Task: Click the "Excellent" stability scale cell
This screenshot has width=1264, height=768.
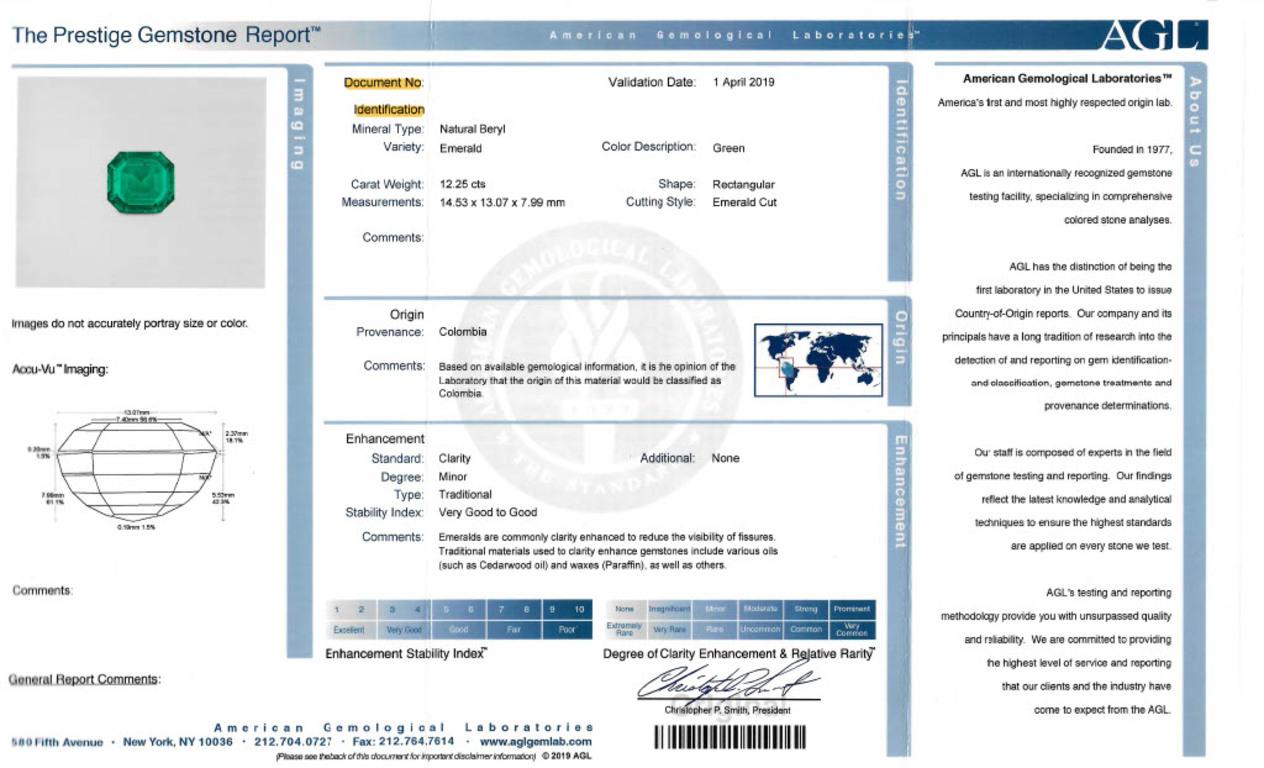Action: [350, 630]
